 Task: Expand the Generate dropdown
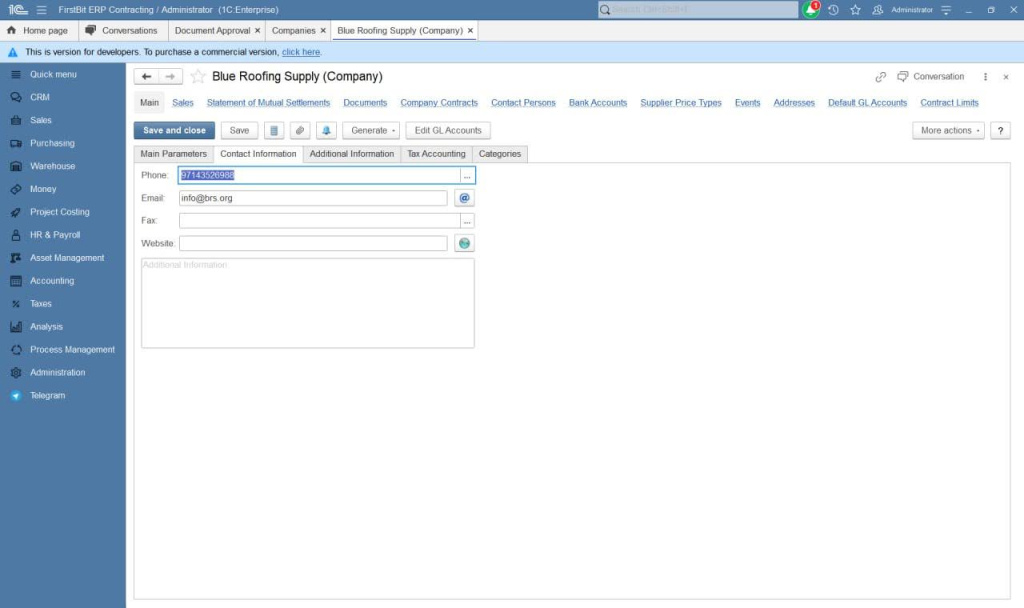pos(371,131)
